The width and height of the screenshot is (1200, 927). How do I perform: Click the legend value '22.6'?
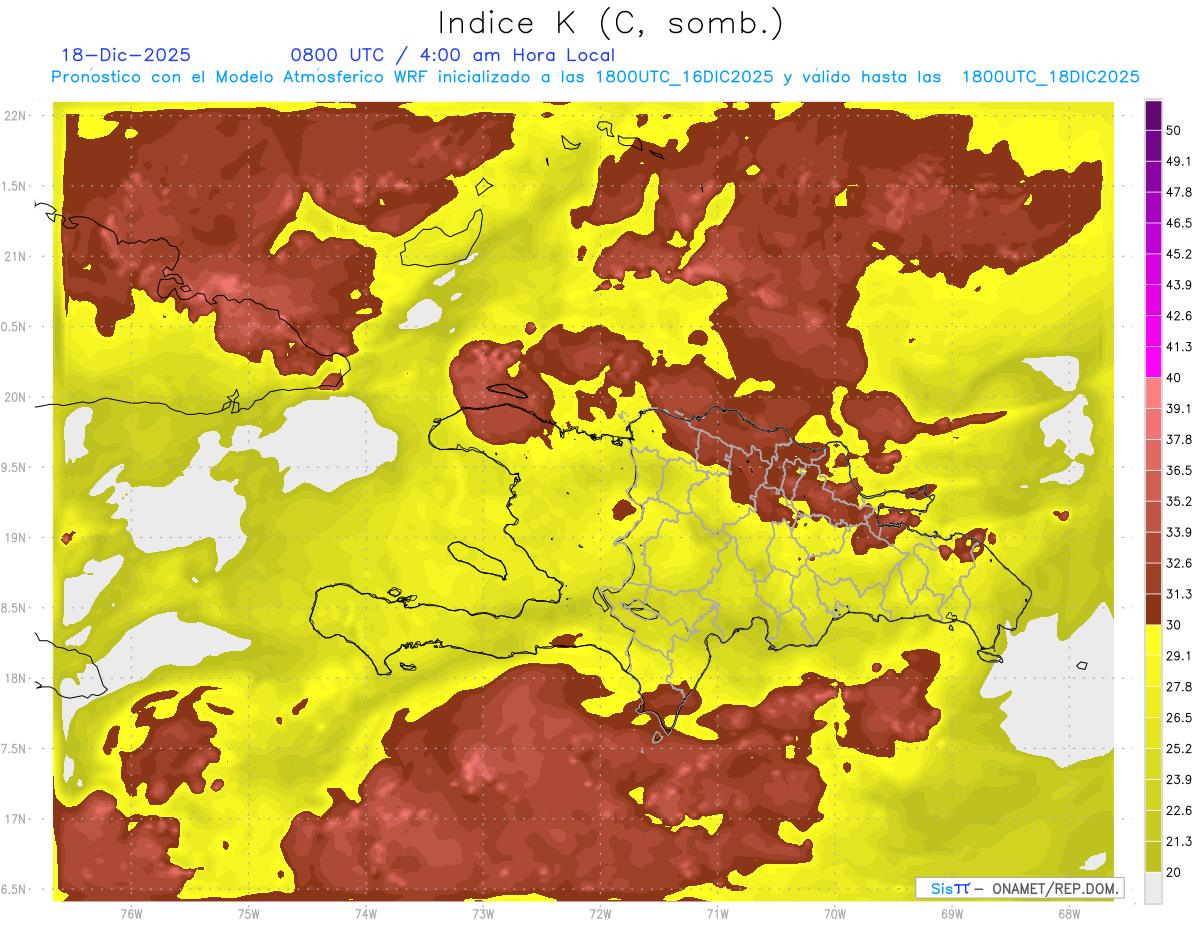click(1179, 811)
